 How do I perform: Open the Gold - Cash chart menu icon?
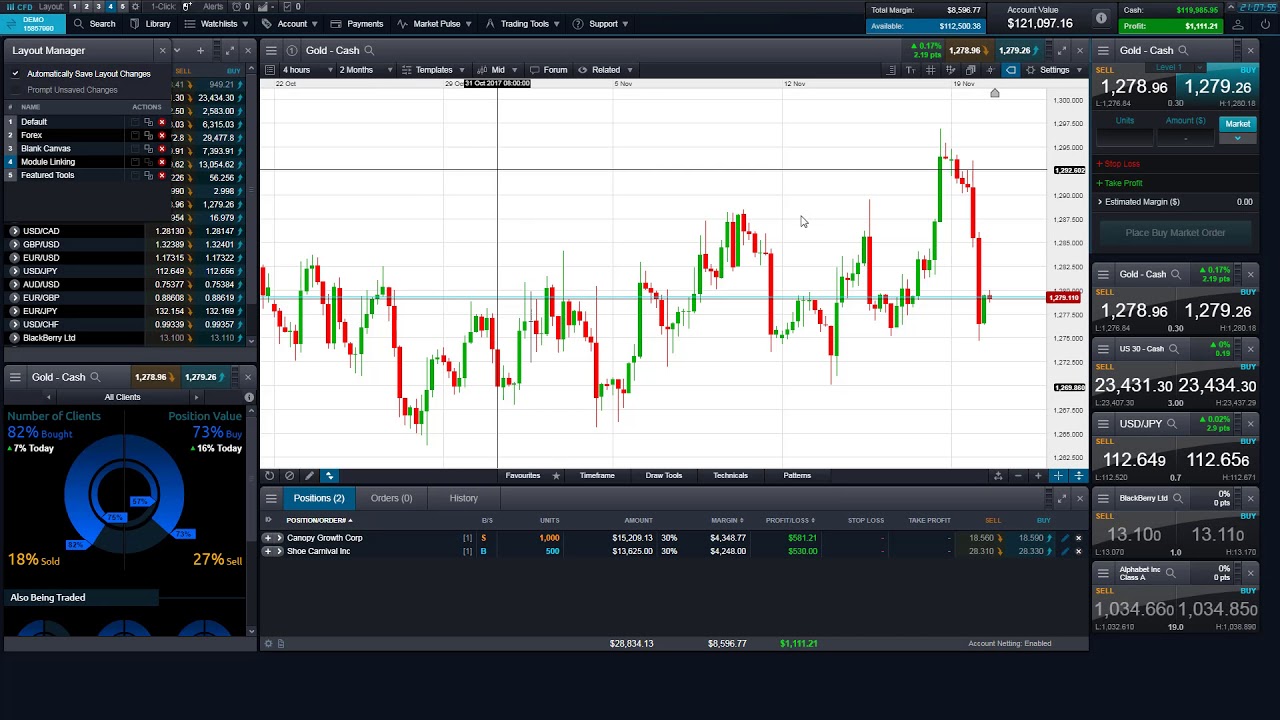pos(271,50)
